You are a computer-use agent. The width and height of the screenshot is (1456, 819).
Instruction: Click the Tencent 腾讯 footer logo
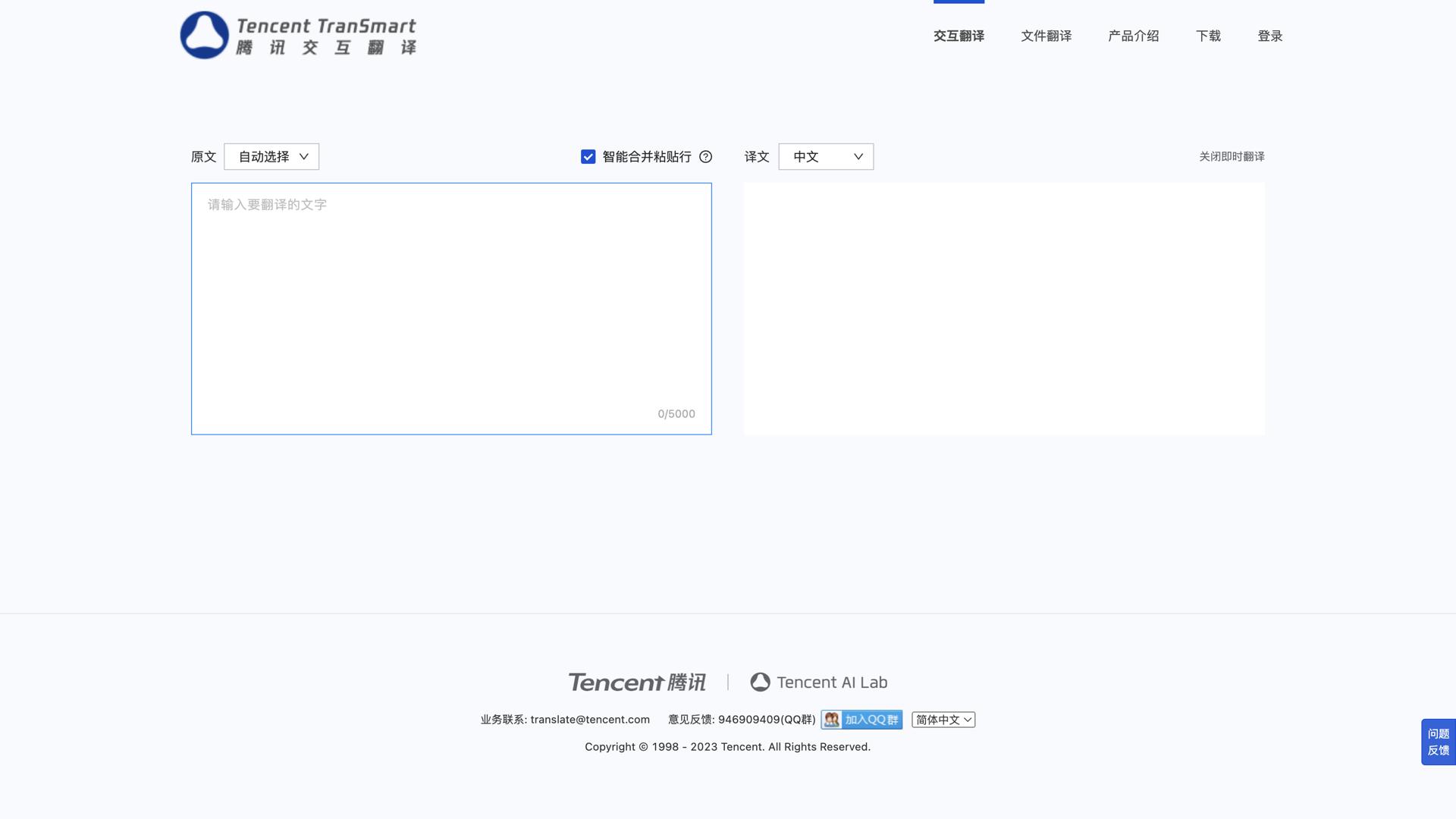[x=637, y=682]
